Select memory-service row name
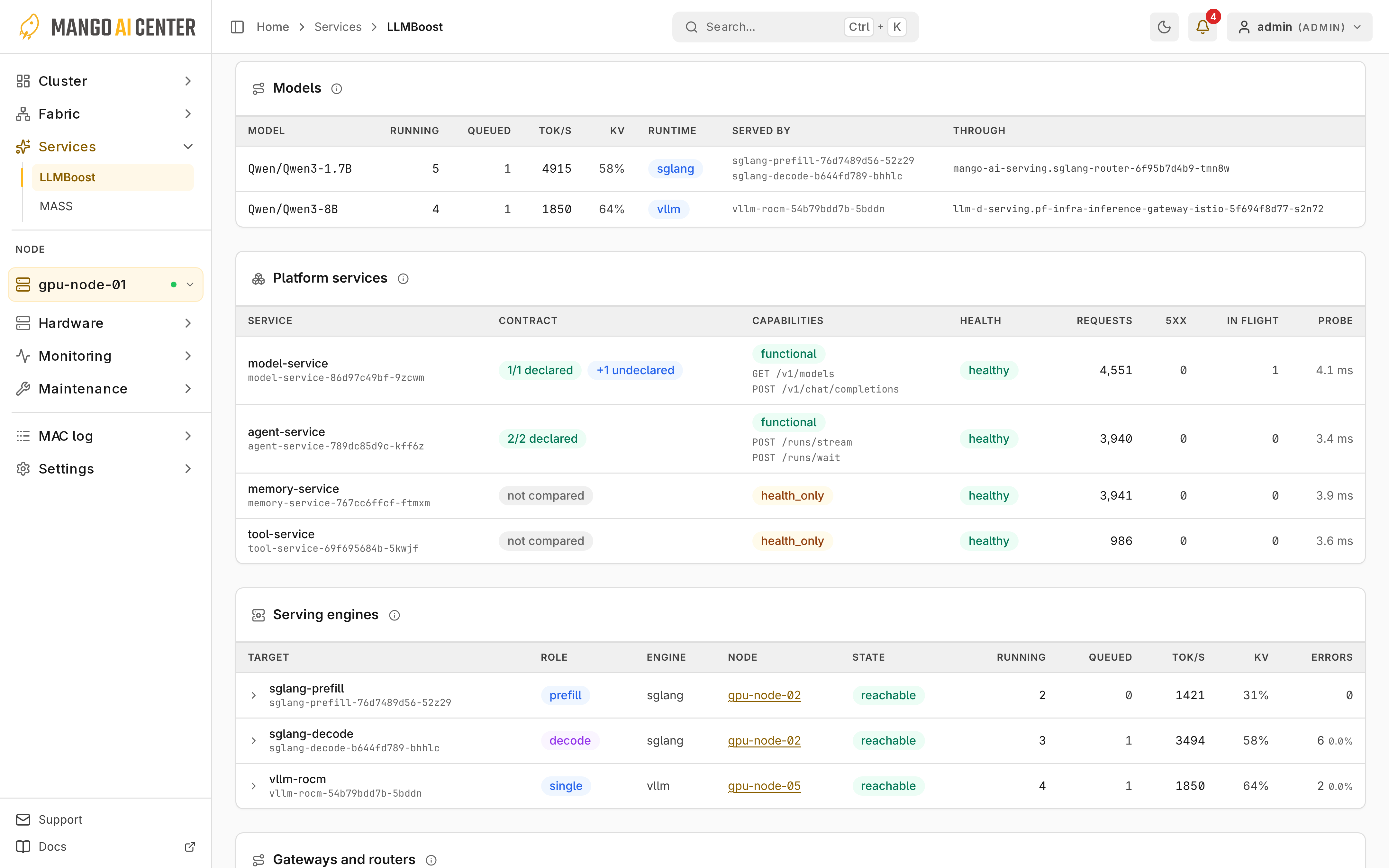The width and height of the screenshot is (1389, 868). point(293,489)
